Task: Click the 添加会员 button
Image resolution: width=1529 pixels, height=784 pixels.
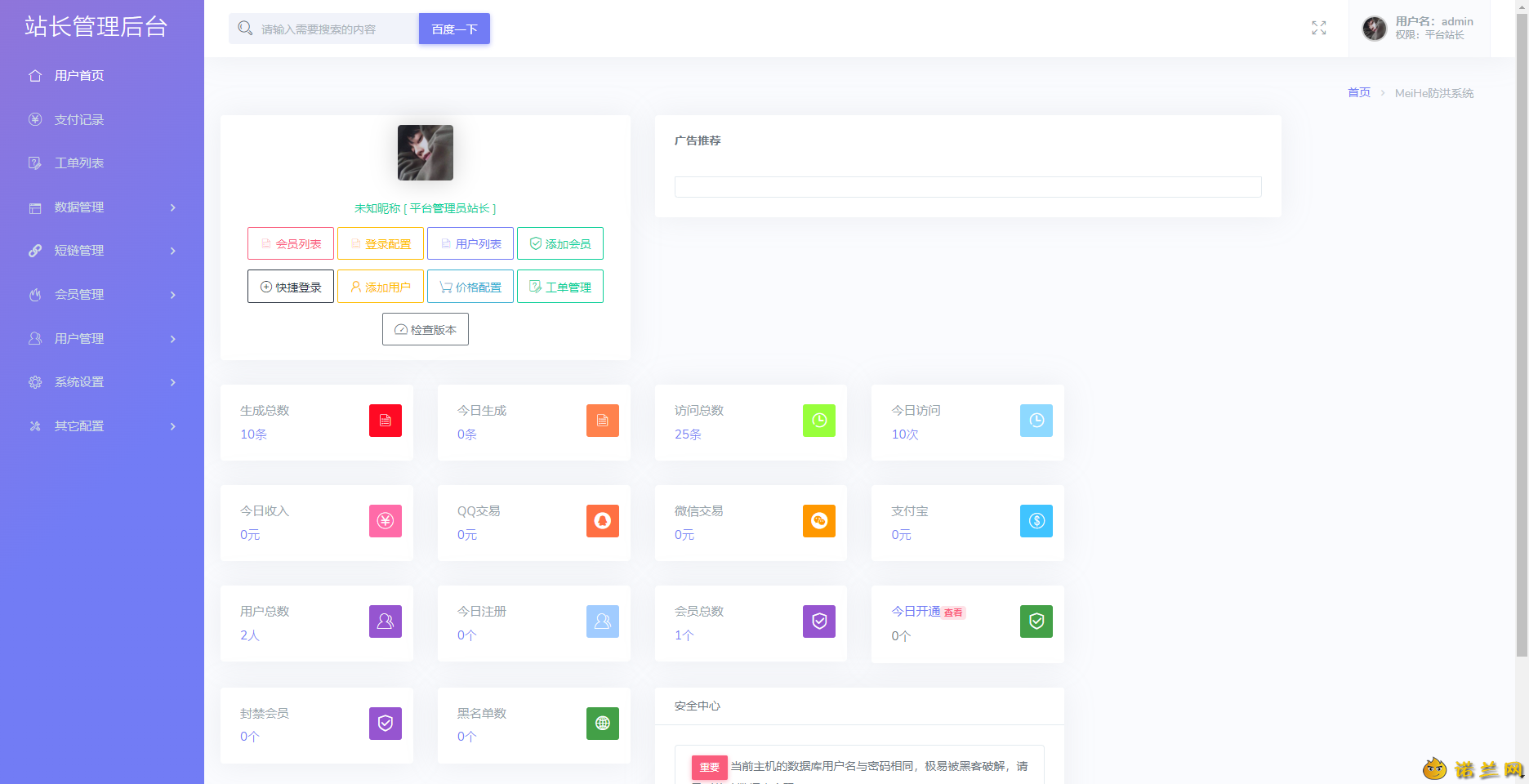Action: 560,243
